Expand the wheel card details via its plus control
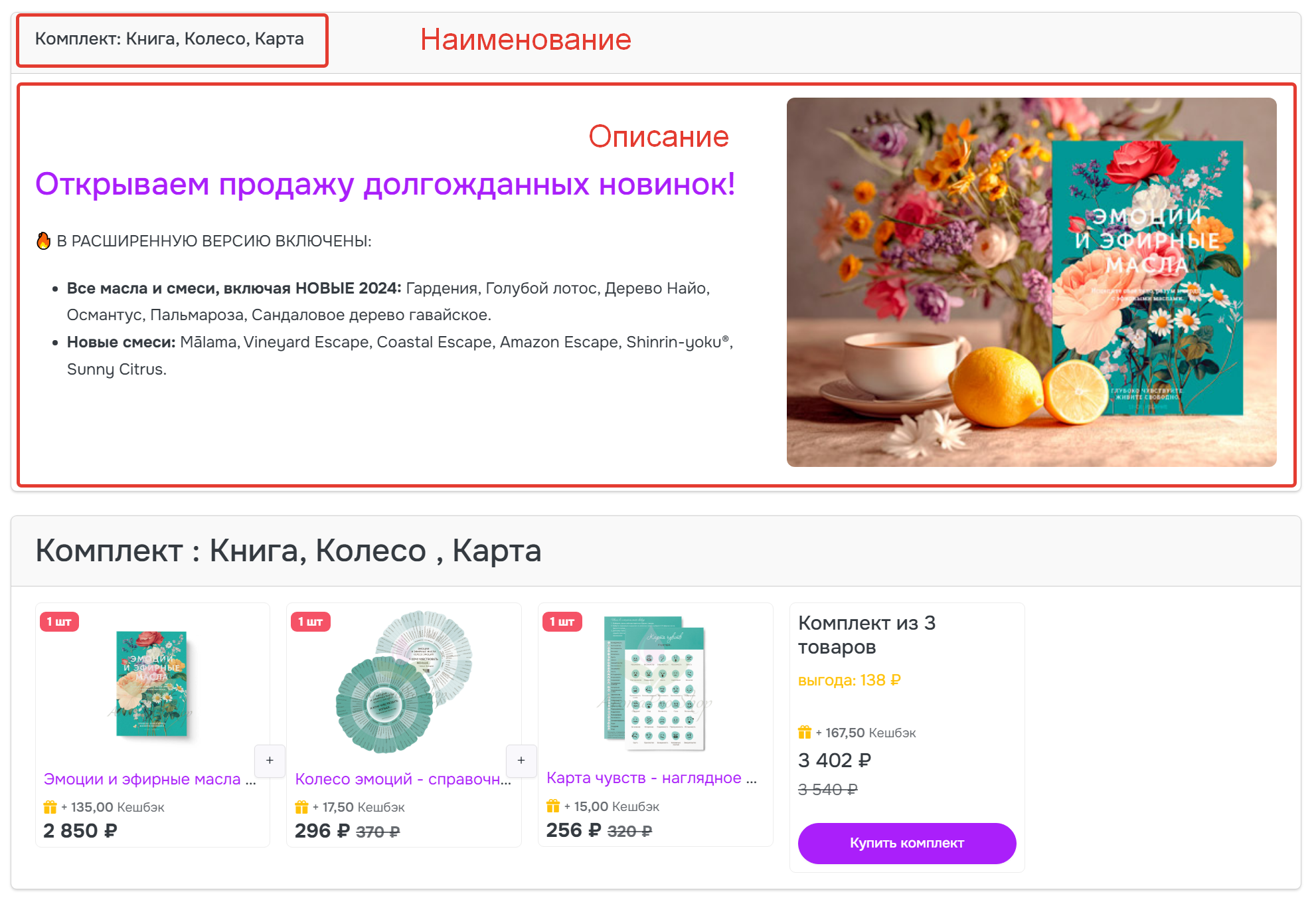1316x906 pixels. coord(521,761)
